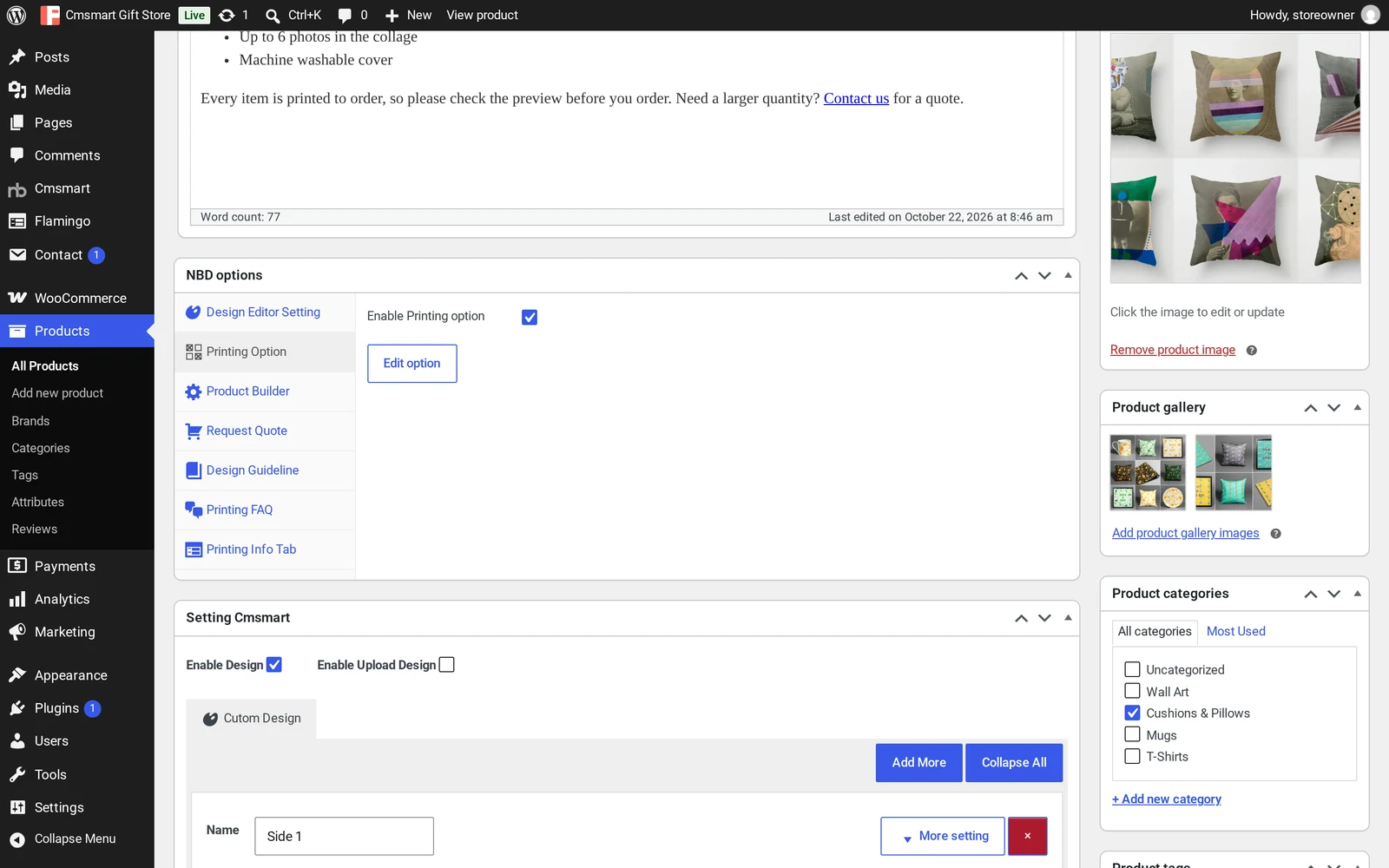Click the Edit option button
This screenshot has width=1389, height=868.
coord(412,364)
